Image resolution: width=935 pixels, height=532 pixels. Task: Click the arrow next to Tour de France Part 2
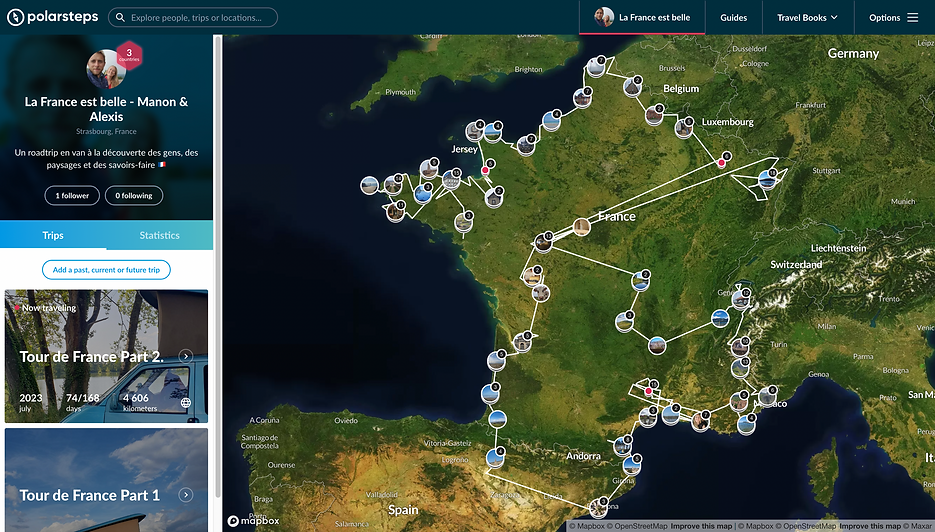(x=186, y=356)
